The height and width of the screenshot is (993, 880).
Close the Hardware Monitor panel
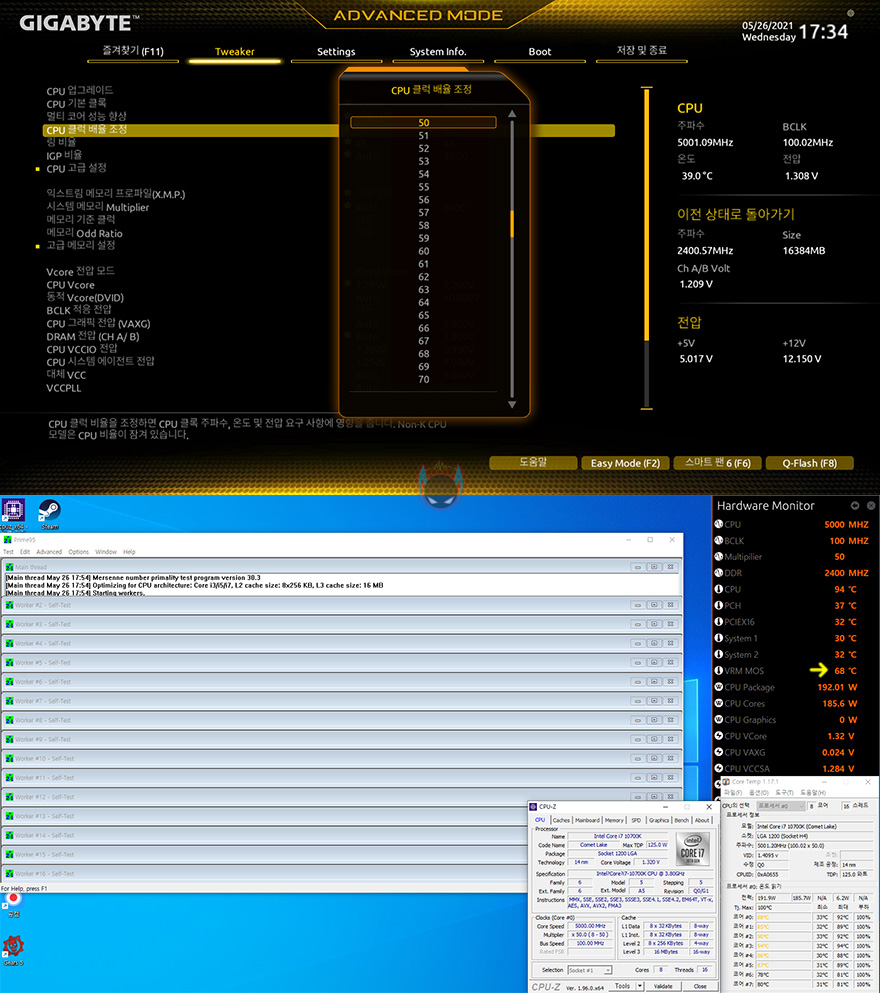tap(871, 505)
